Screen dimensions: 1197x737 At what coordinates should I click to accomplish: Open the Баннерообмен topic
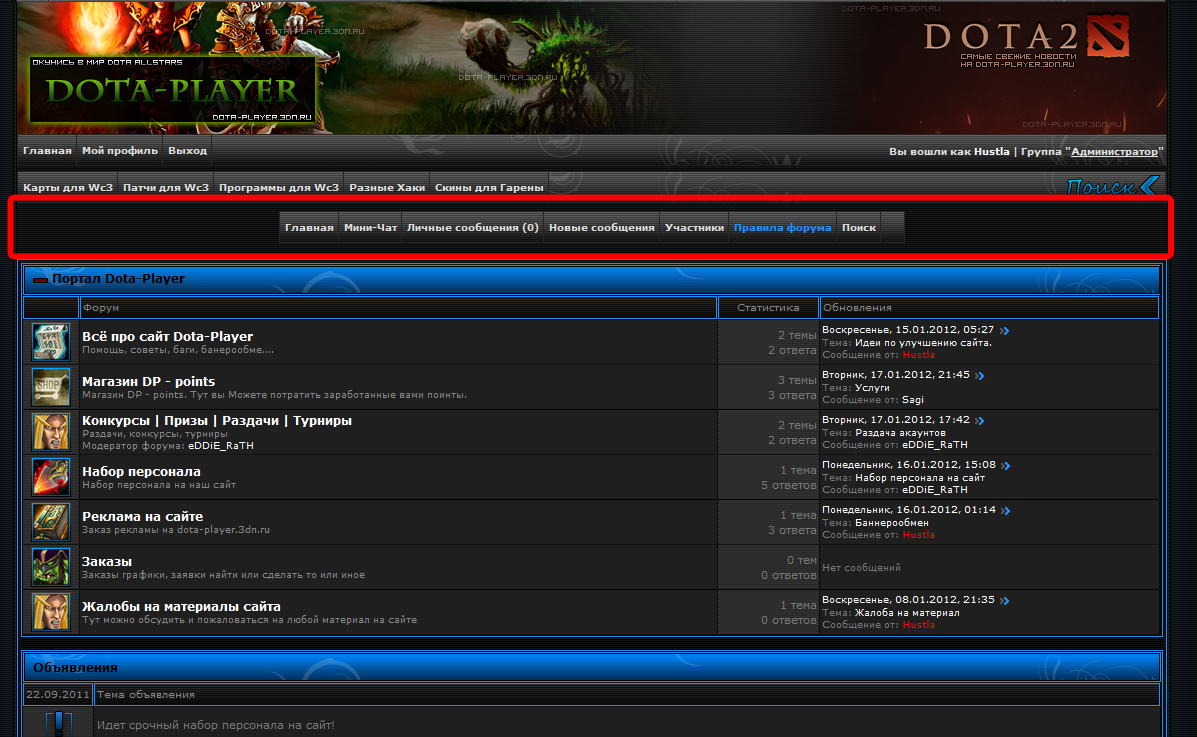tap(892, 523)
